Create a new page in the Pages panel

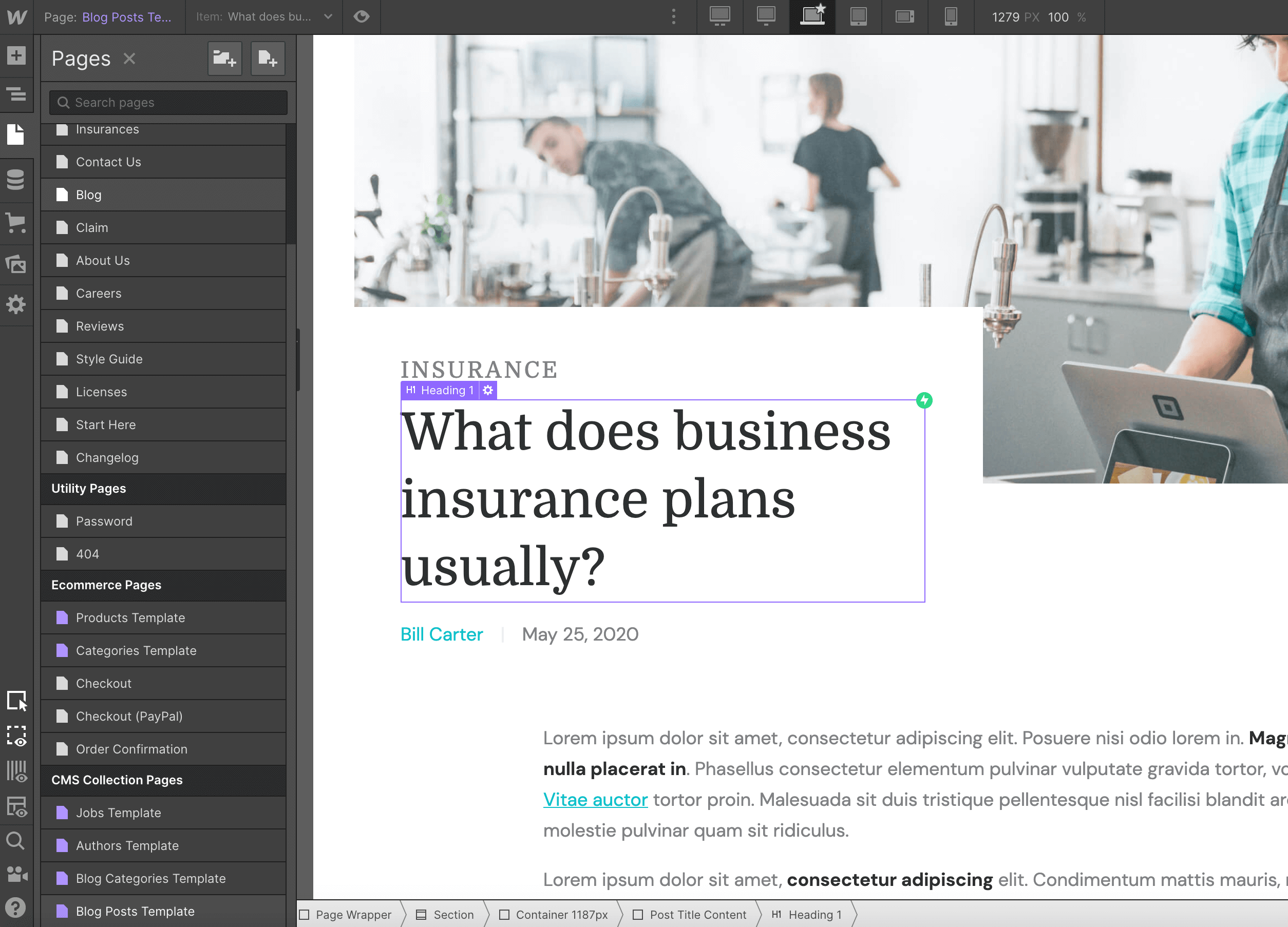click(x=268, y=58)
